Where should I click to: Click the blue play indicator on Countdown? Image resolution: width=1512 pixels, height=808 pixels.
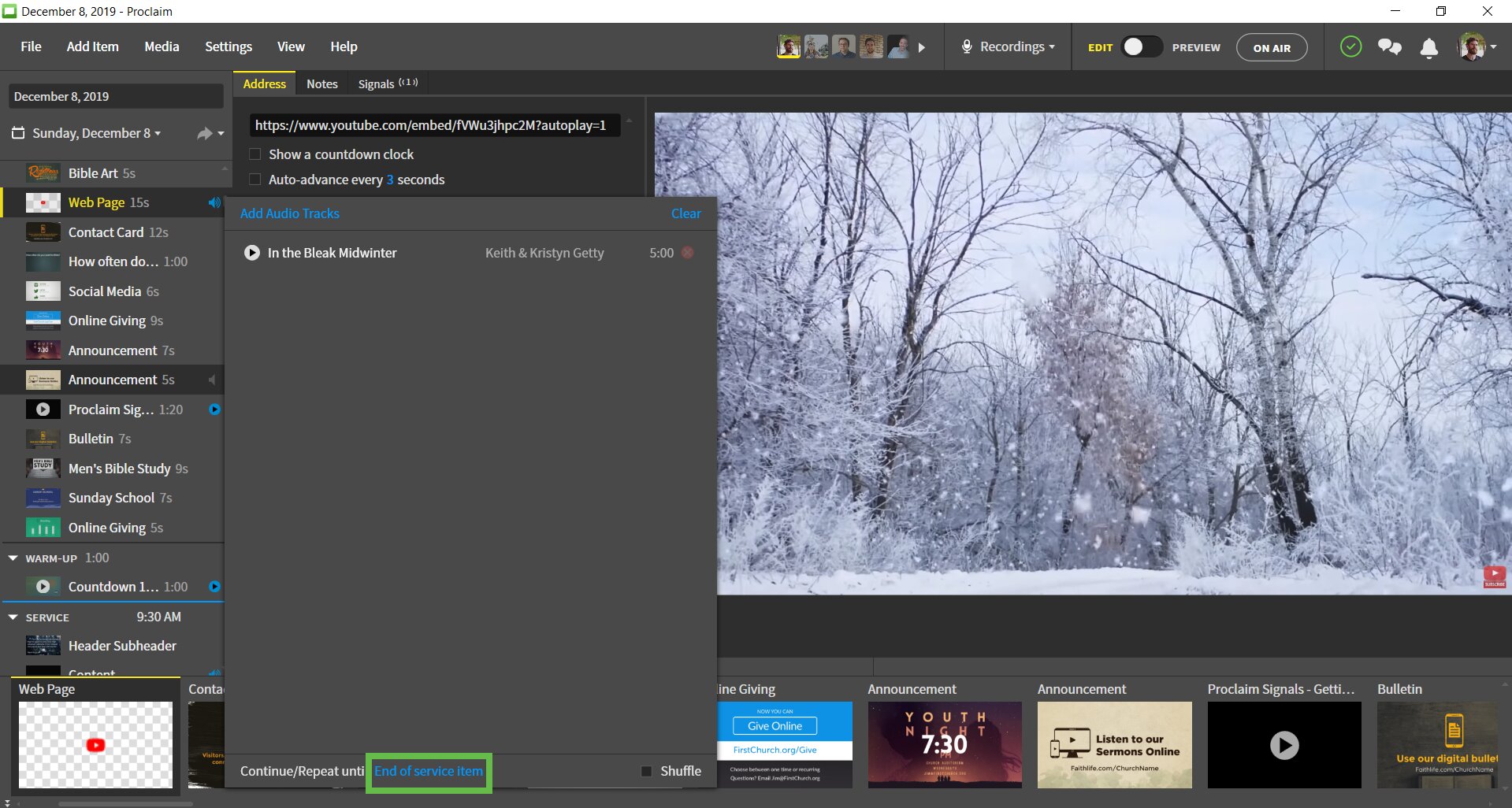(x=214, y=587)
